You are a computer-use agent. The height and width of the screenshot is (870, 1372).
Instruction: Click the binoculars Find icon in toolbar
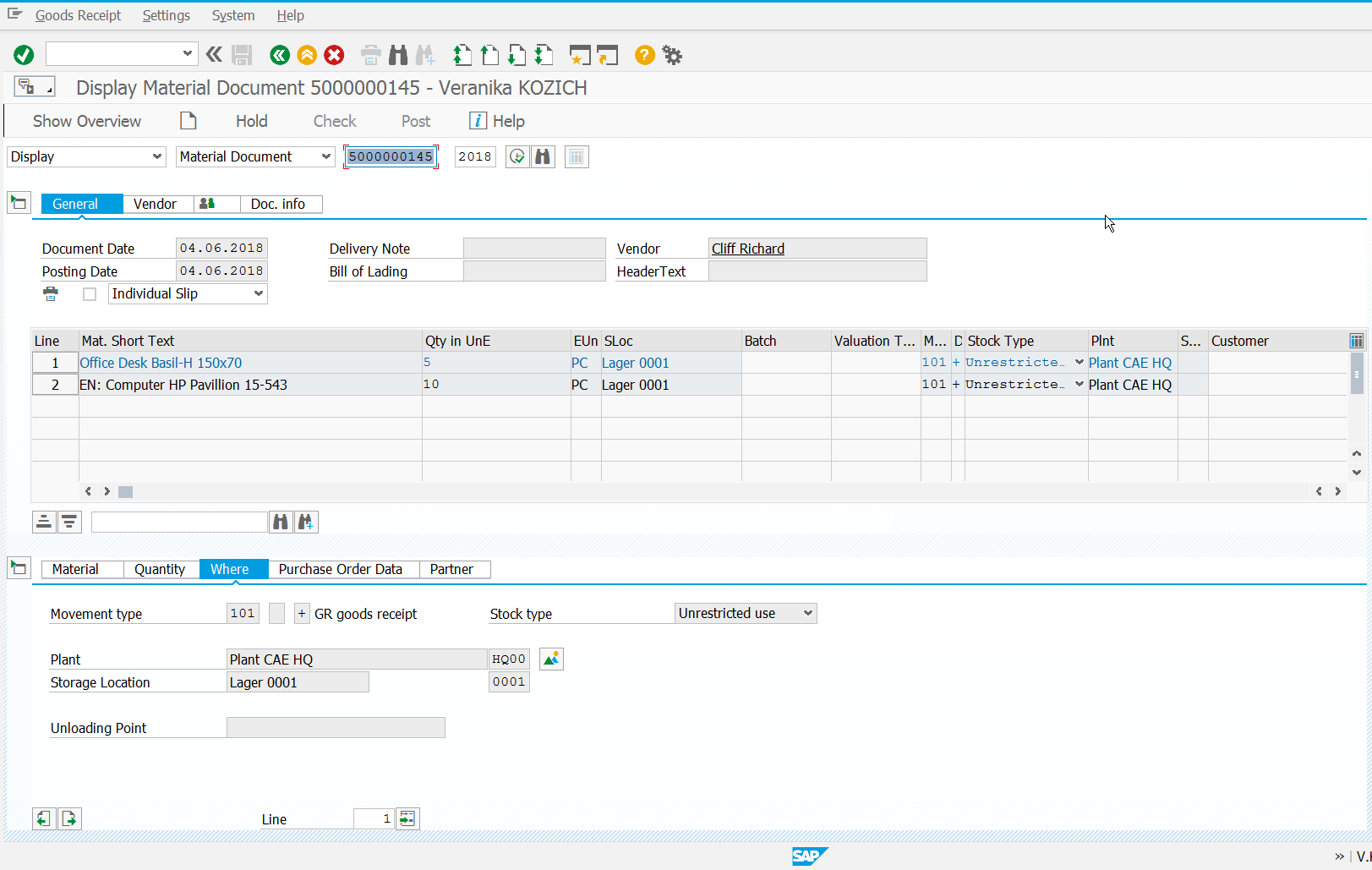[398, 55]
